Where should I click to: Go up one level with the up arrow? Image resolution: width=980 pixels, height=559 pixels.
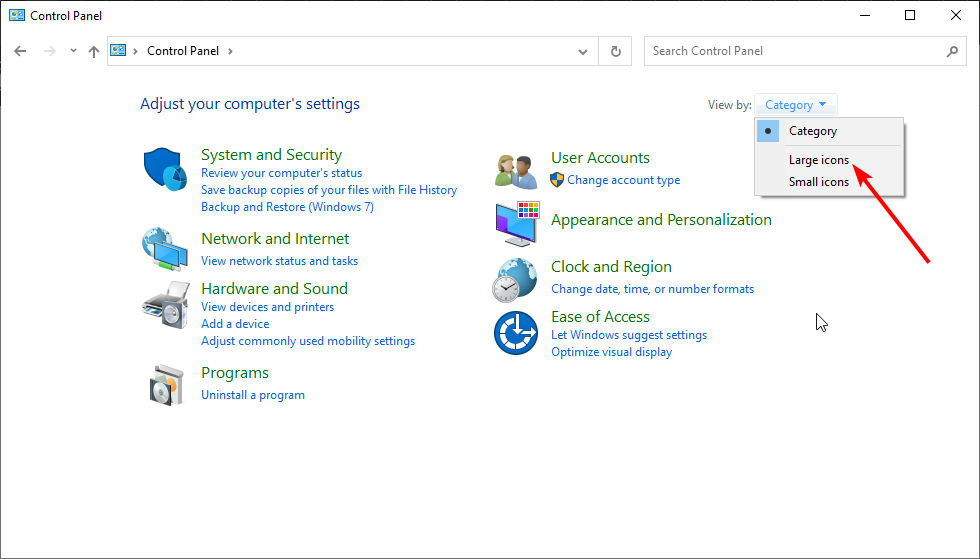[x=94, y=51]
